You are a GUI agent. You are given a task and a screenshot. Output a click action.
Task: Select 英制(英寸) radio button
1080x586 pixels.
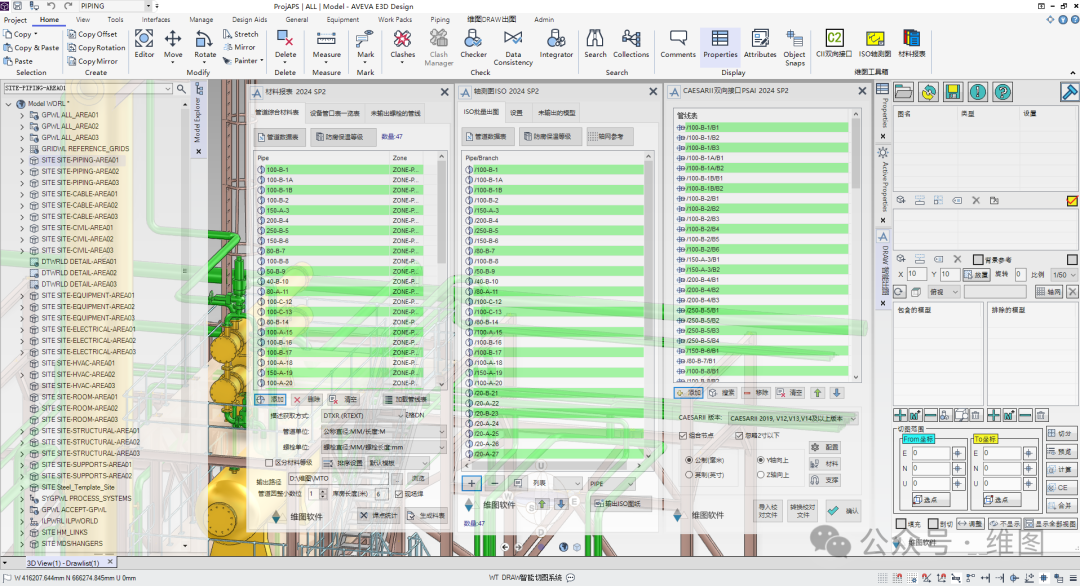[x=689, y=475]
